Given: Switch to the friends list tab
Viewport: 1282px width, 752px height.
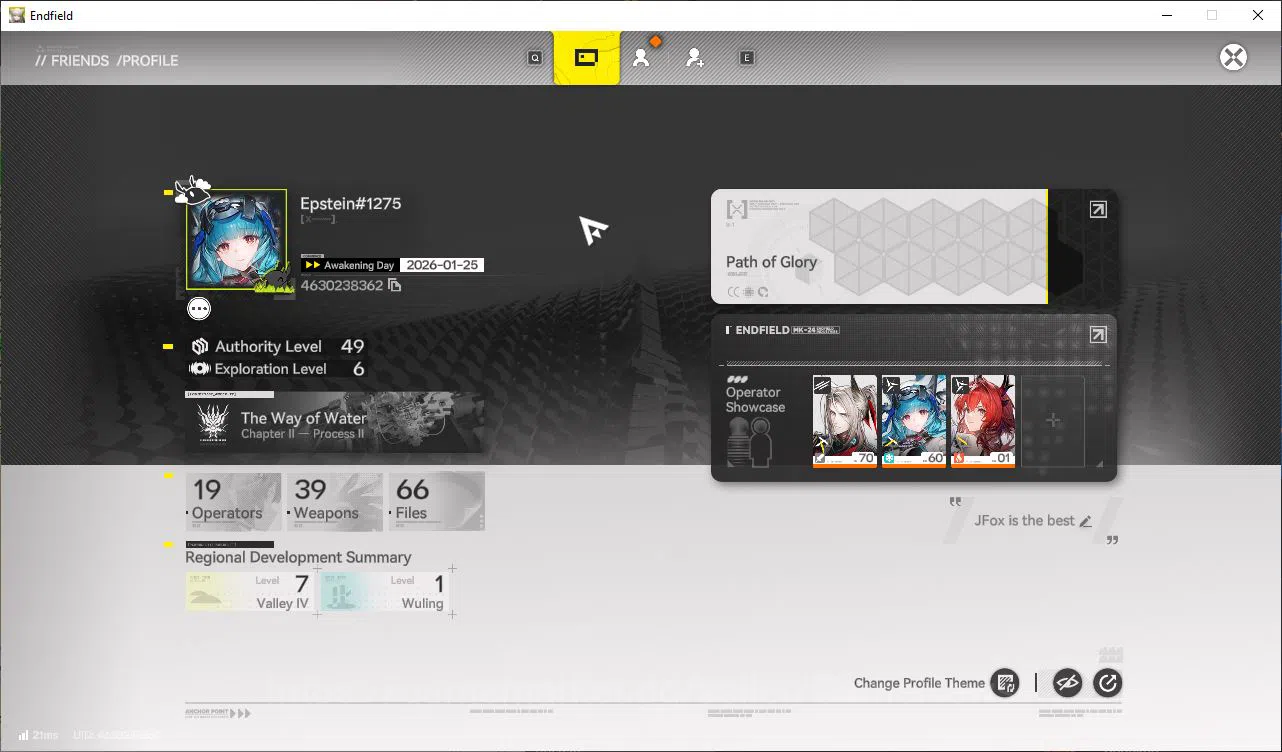Looking at the screenshot, I should click(x=641, y=58).
